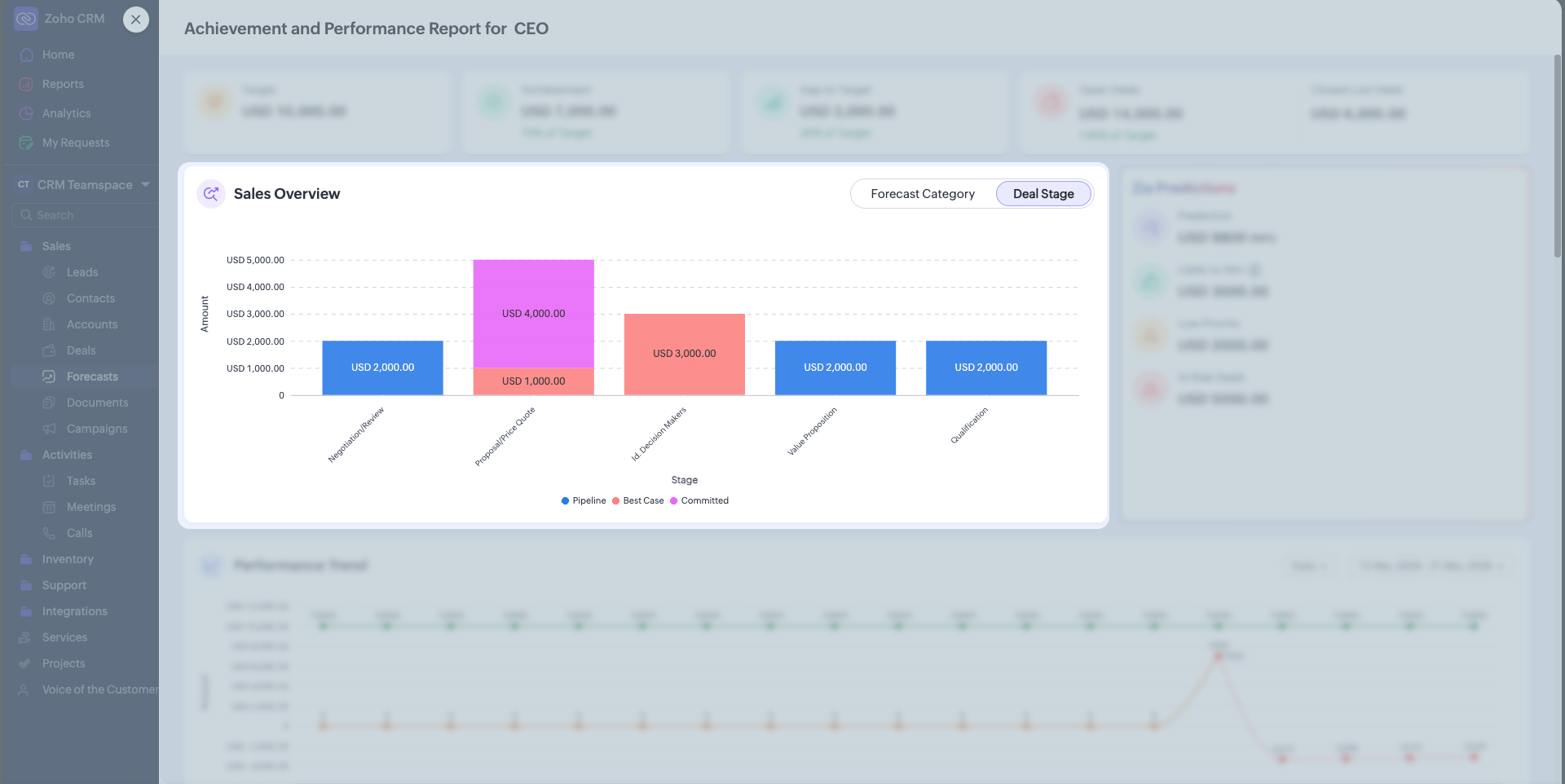Open Reports in the sidebar

(x=63, y=84)
